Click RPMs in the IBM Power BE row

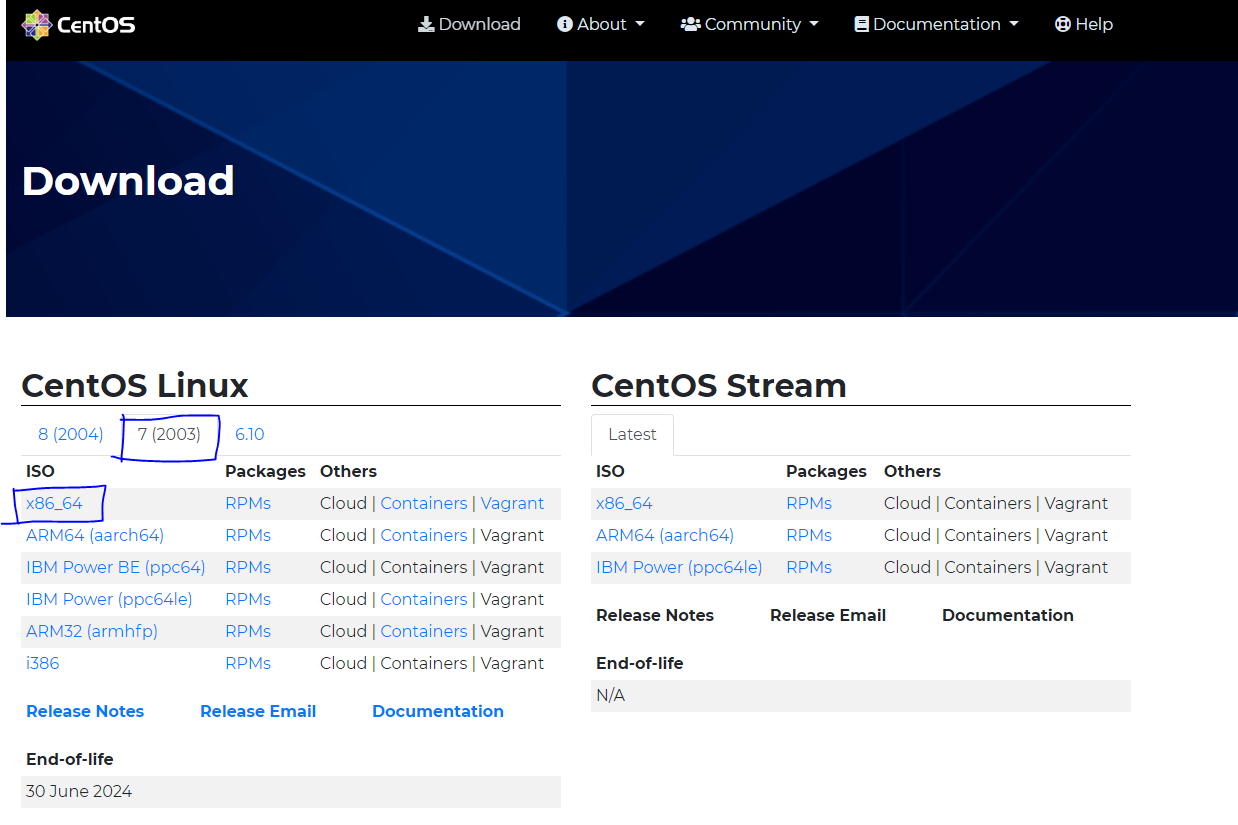click(x=248, y=567)
